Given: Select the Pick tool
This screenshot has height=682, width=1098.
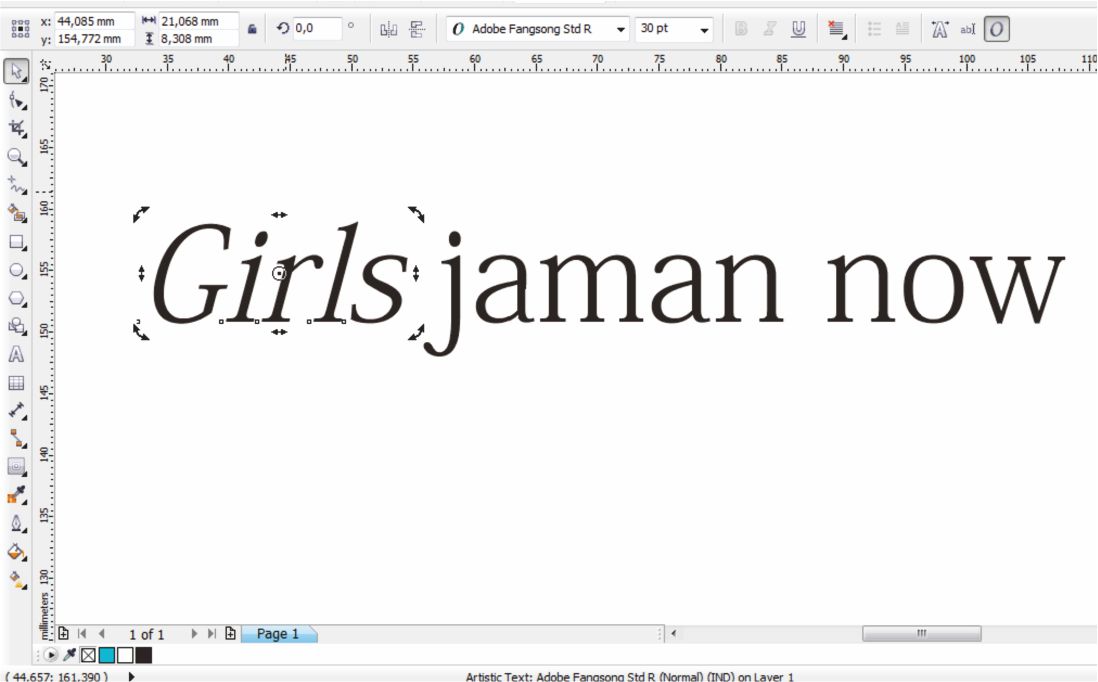Looking at the screenshot, I should click(x=14, y=71).
